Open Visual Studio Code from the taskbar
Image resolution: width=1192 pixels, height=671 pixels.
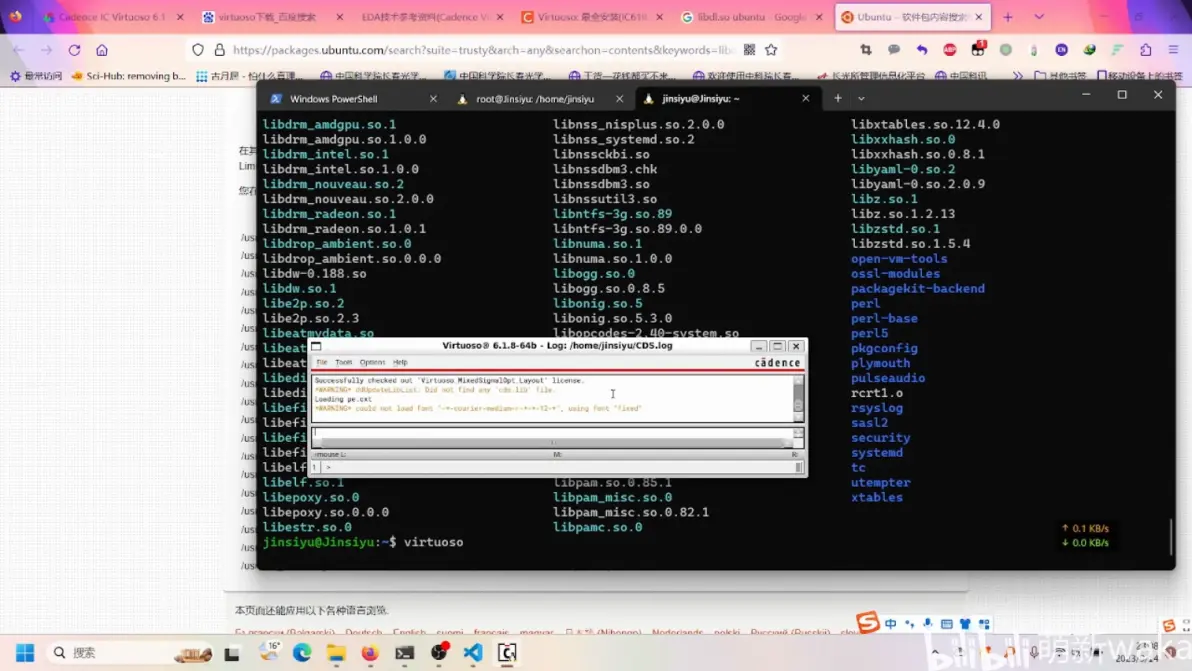tap(473, 653)
